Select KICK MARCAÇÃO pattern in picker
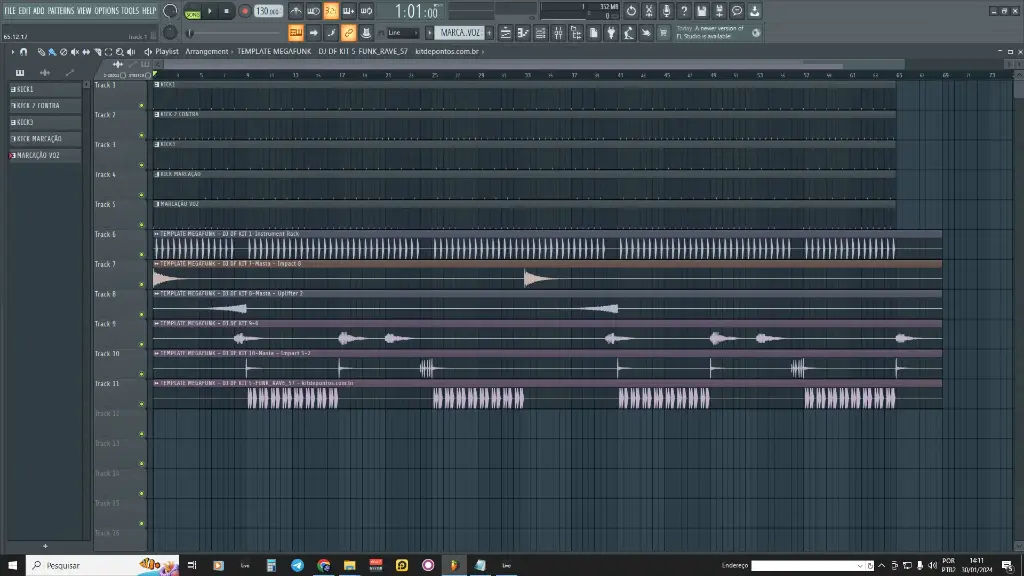Viewport: 1024px width, 576px height. coord(45,138)
